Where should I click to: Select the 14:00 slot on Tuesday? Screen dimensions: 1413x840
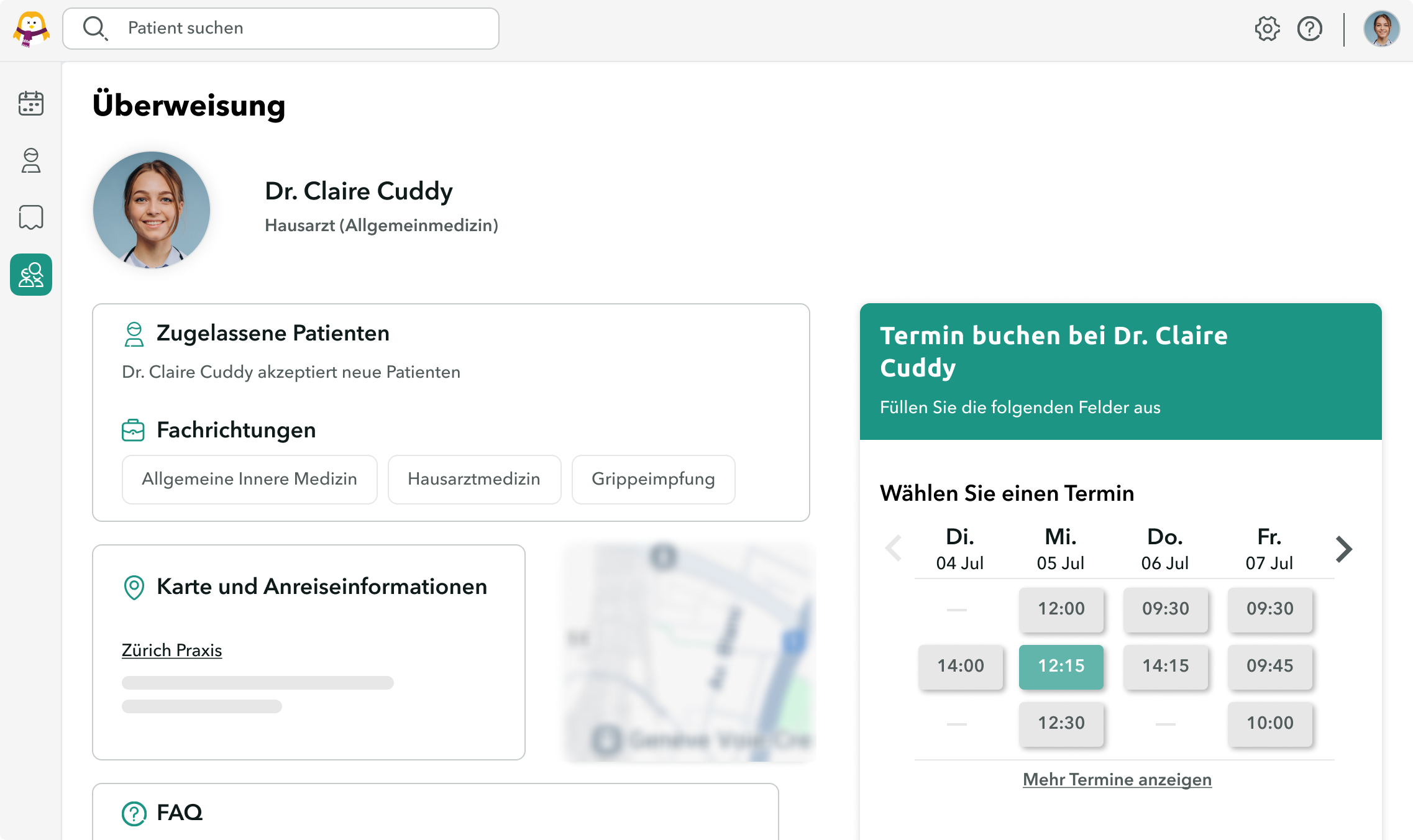coord(961,667)
